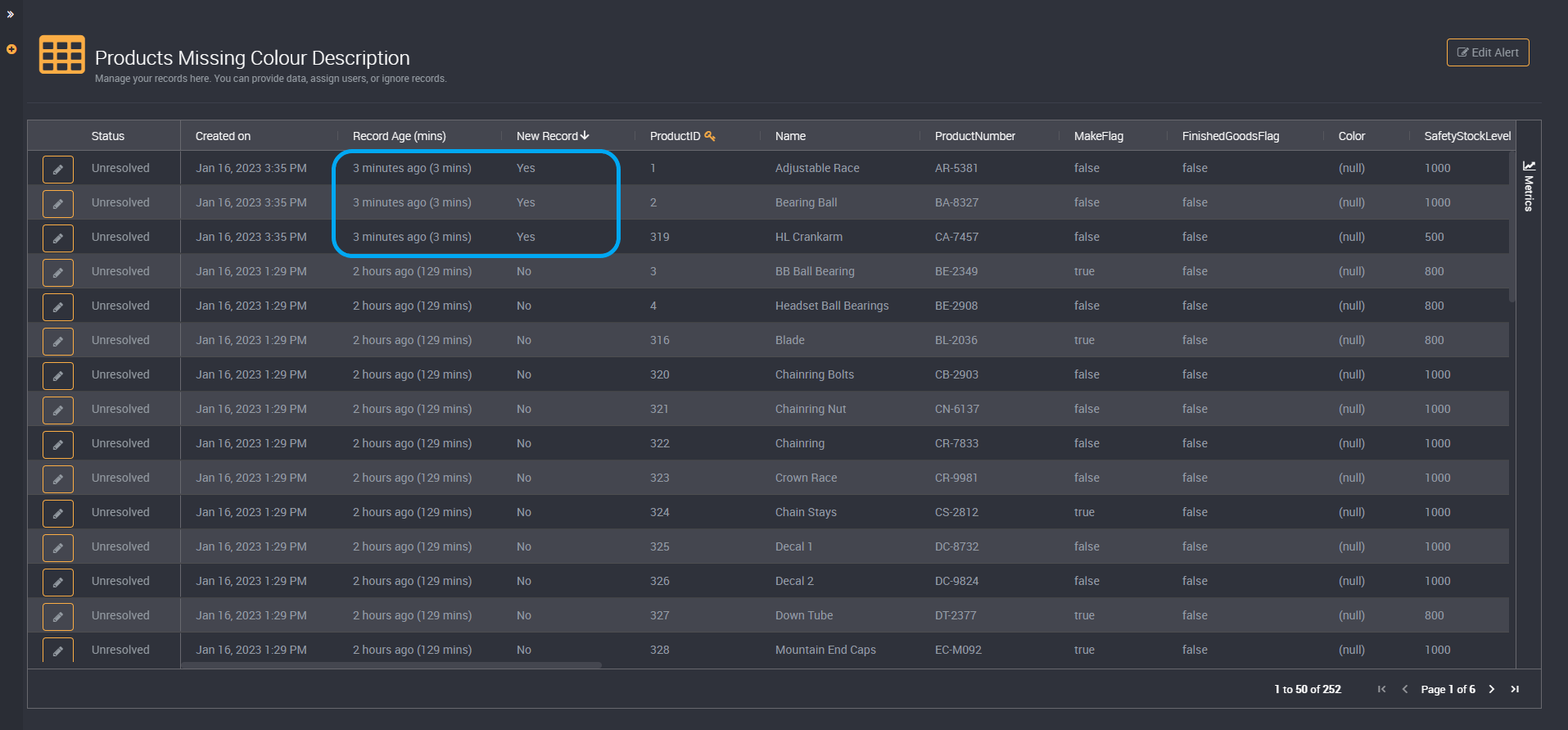Image resolution: width=1568 pixels, height=730 pixels.
Task: Select the Headset Ball Bearings cell
Action: click(x=832, y=306)
